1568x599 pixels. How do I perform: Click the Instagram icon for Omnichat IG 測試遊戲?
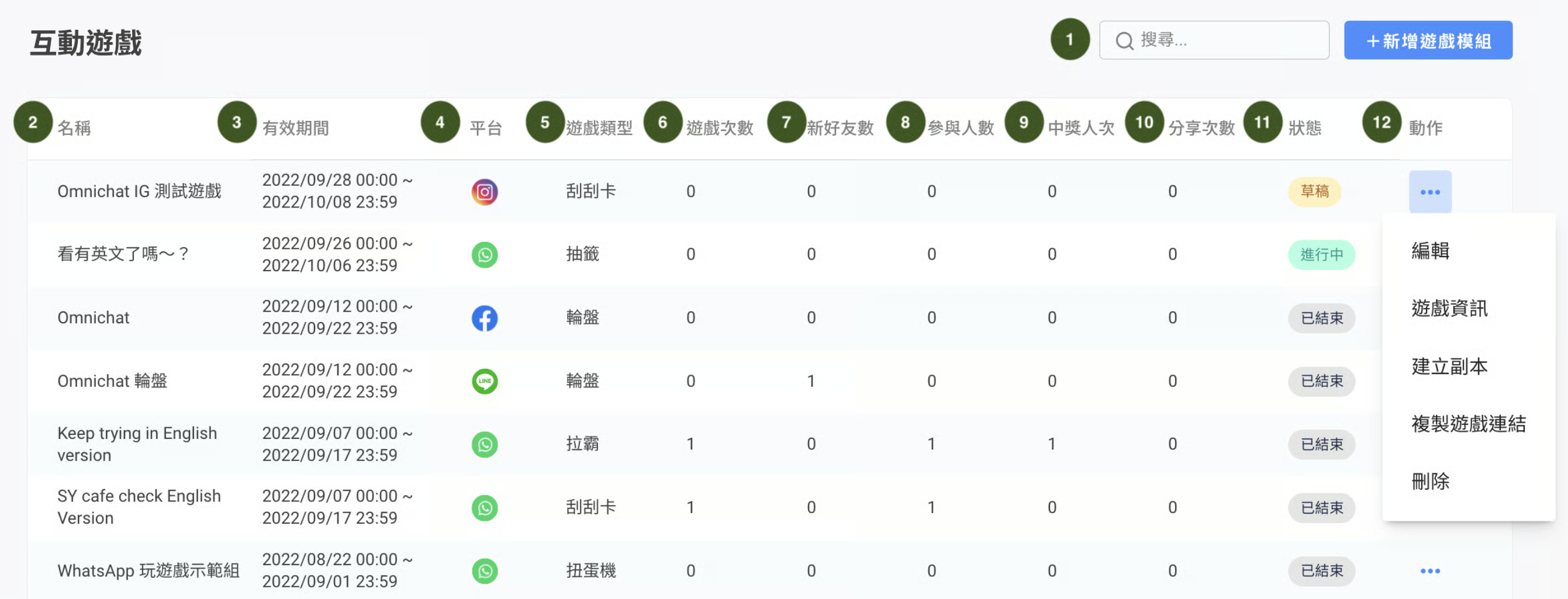tap(485, 192)
